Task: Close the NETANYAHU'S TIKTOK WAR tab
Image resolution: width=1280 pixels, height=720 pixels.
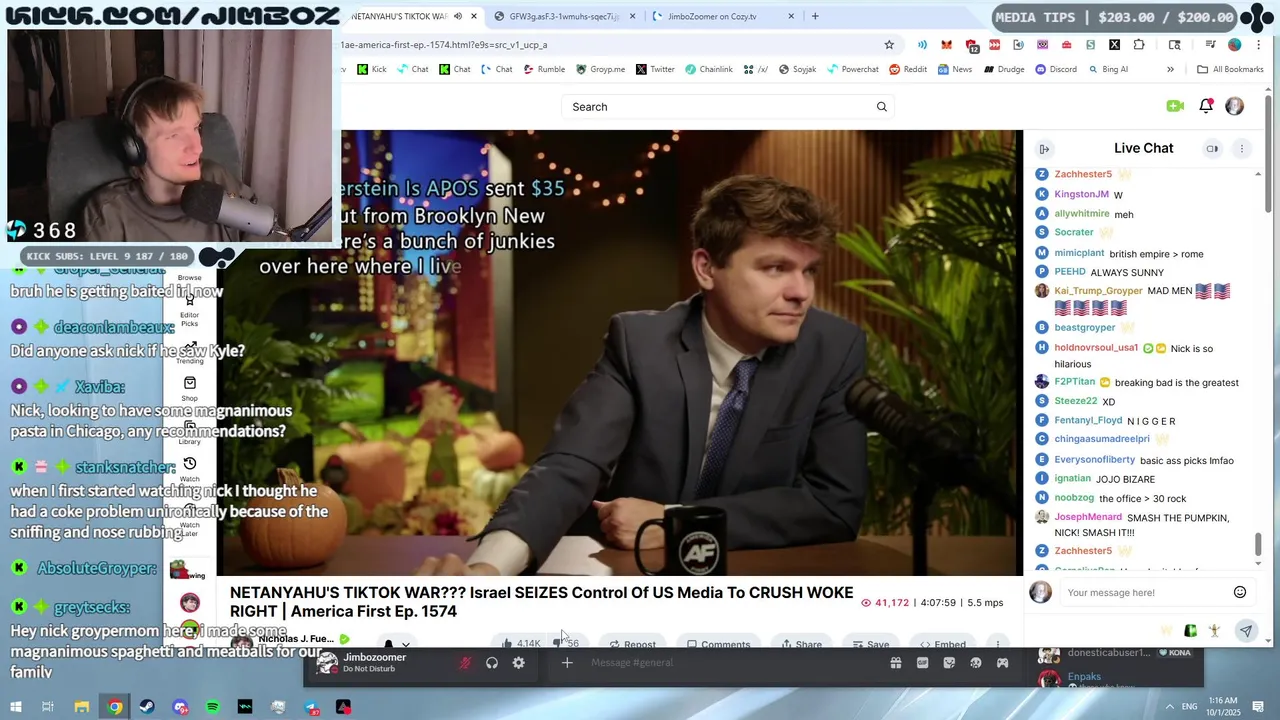Action: pyautogui.click(x=474, y=16)
